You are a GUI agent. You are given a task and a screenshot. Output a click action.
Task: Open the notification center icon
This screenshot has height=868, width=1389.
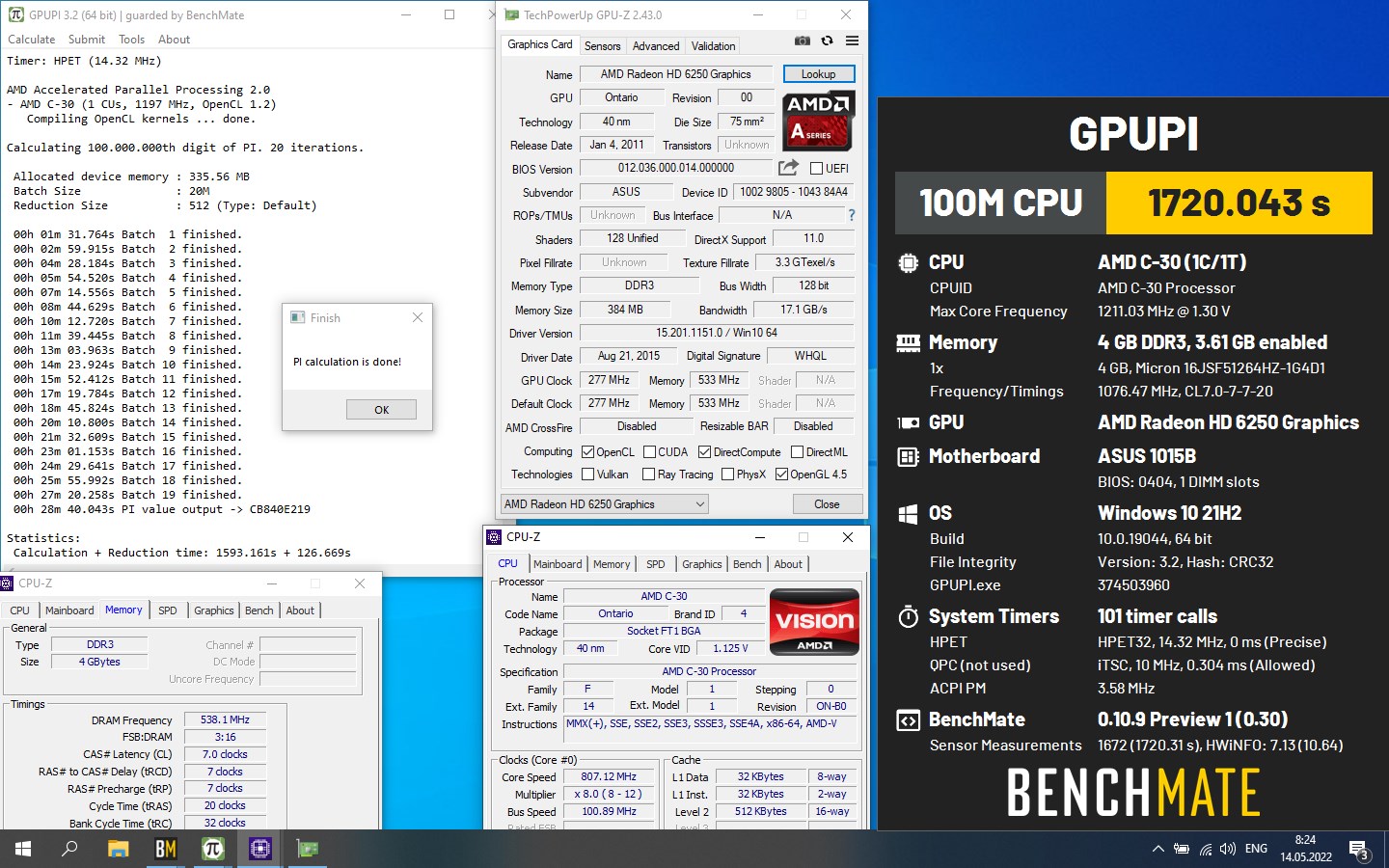pyautogui.click(x=1359, y=851)
